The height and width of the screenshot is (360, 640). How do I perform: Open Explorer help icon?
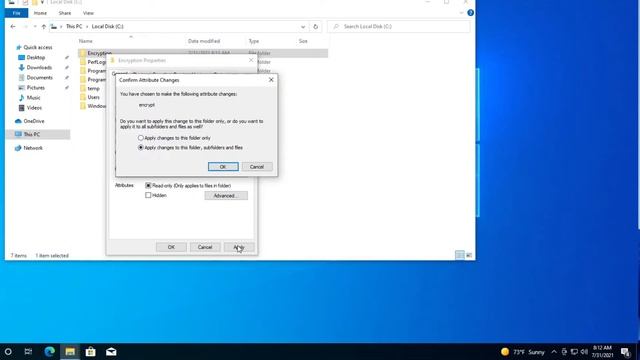coord(470,13)
